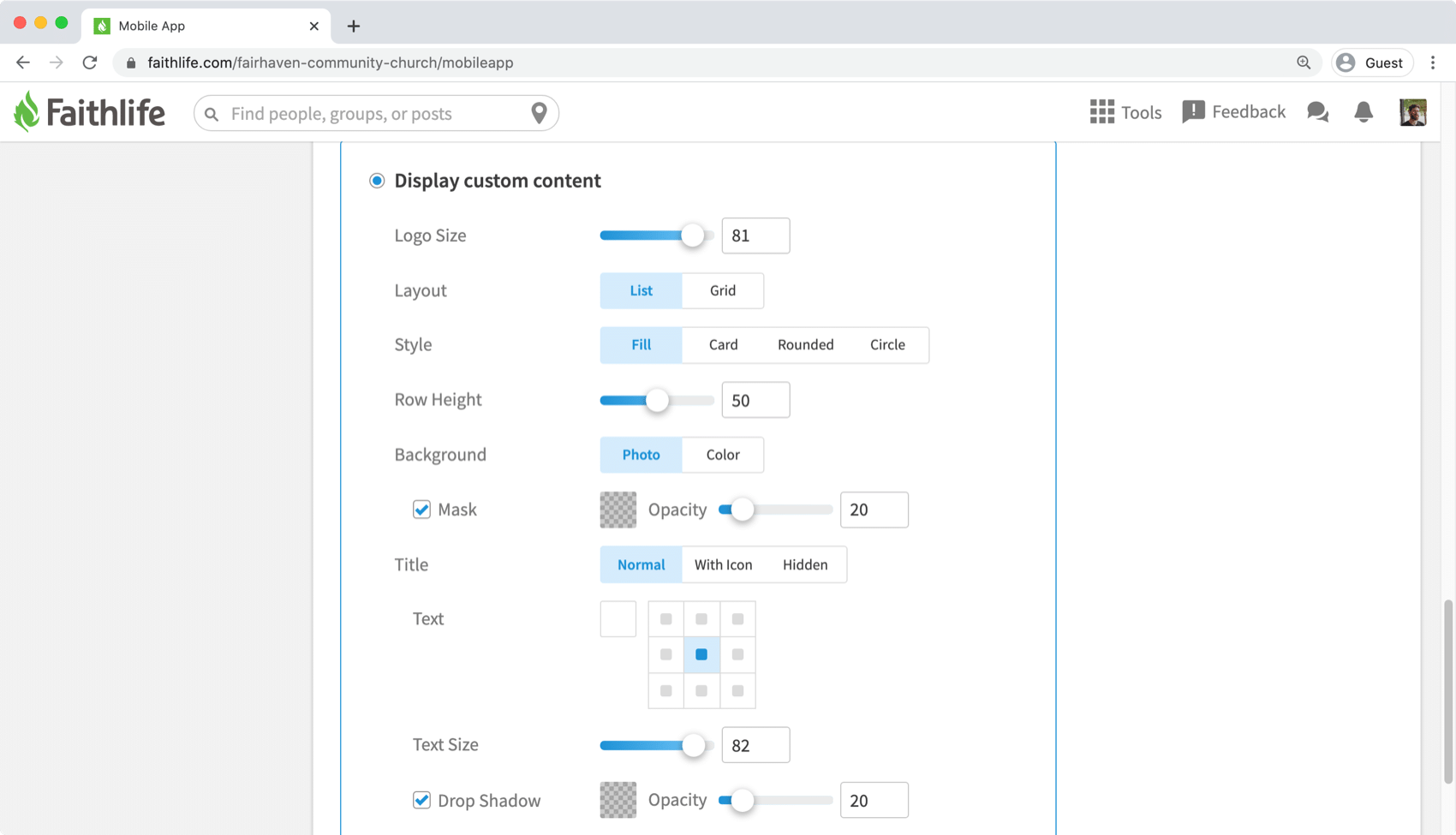Click the browser address bar
The height and width of the screenshot is (835, 1456).
719,63
